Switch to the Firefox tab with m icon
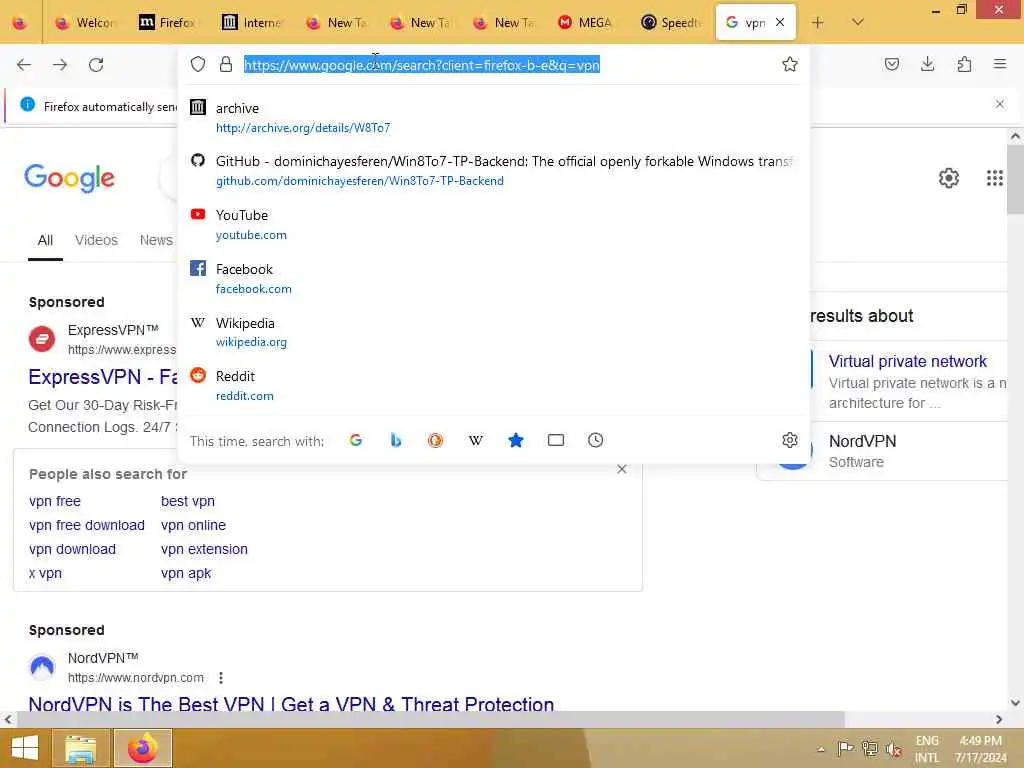1024x768 pixels. tap(168, 22)
